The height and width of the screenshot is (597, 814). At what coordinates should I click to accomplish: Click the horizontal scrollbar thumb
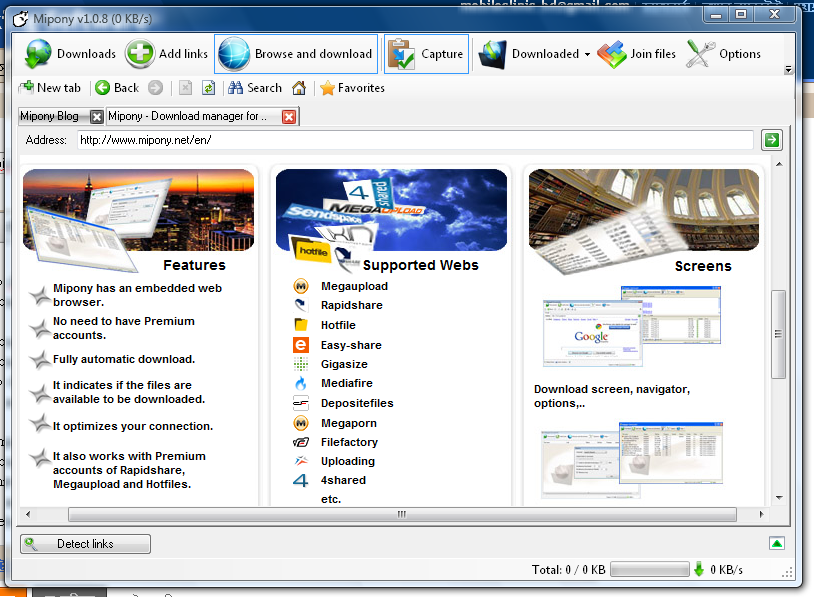click(x=402, y=514)
